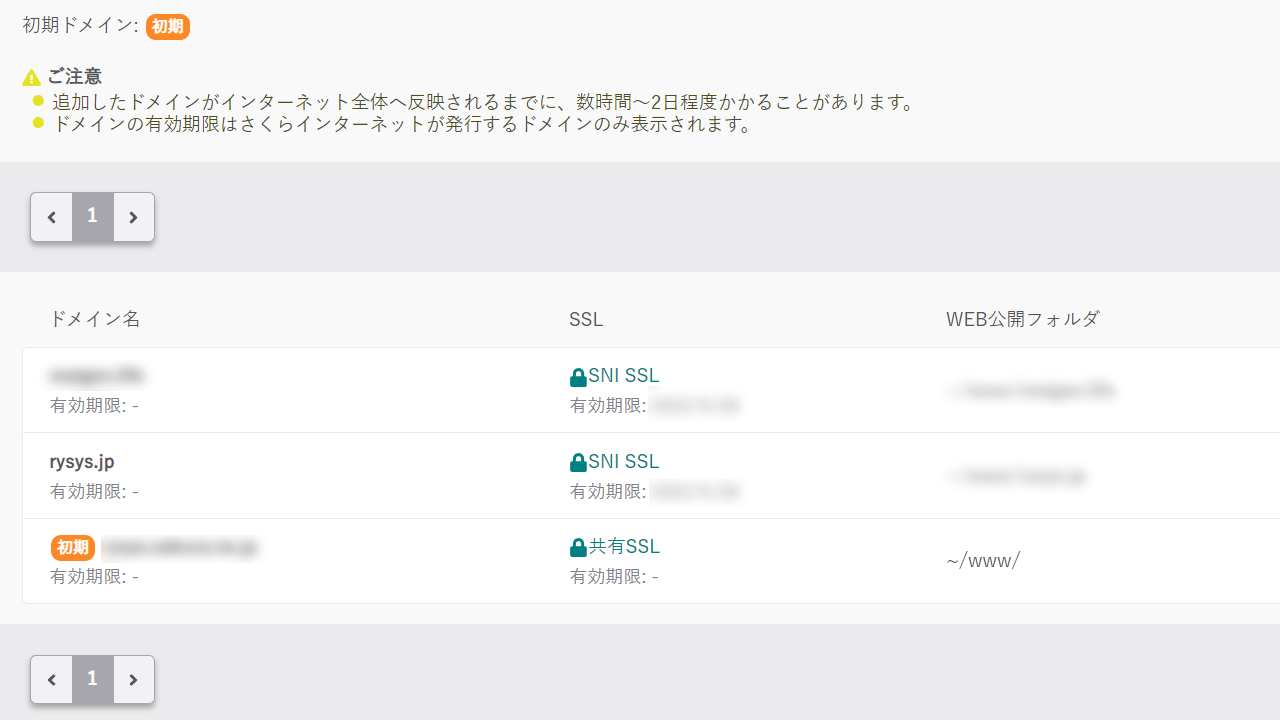Click the 共有SSL link in the last row
This screenshot has height=720, width=1280.
(x=624, y=547)
